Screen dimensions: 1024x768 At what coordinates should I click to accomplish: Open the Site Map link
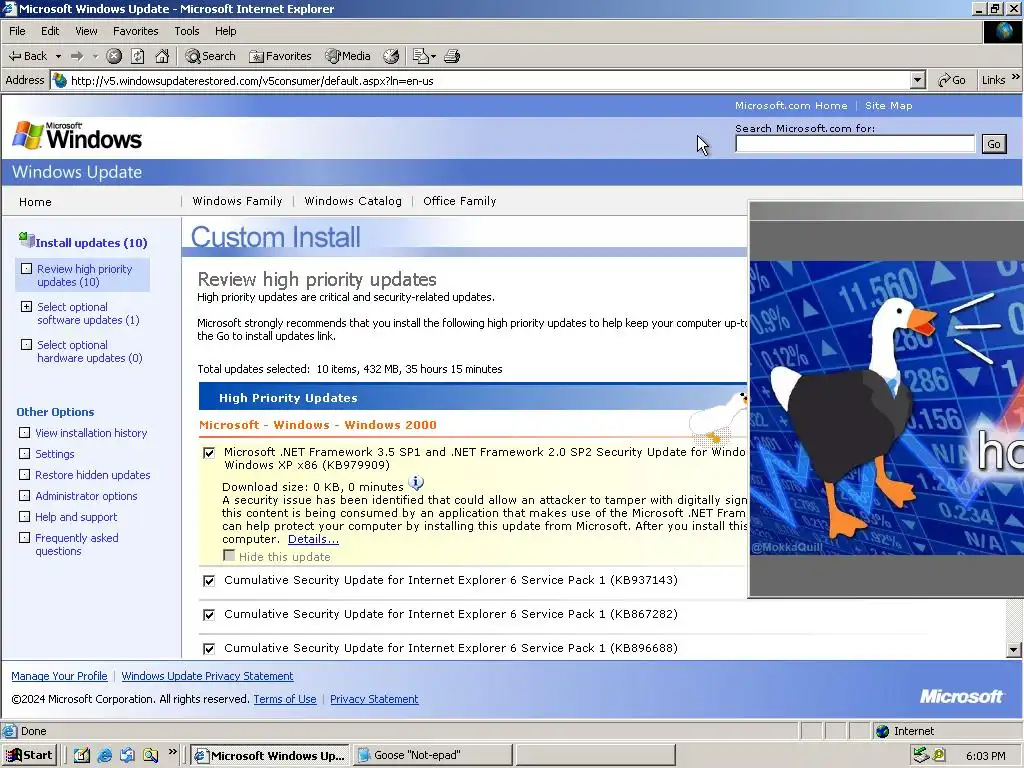[888, 105]
